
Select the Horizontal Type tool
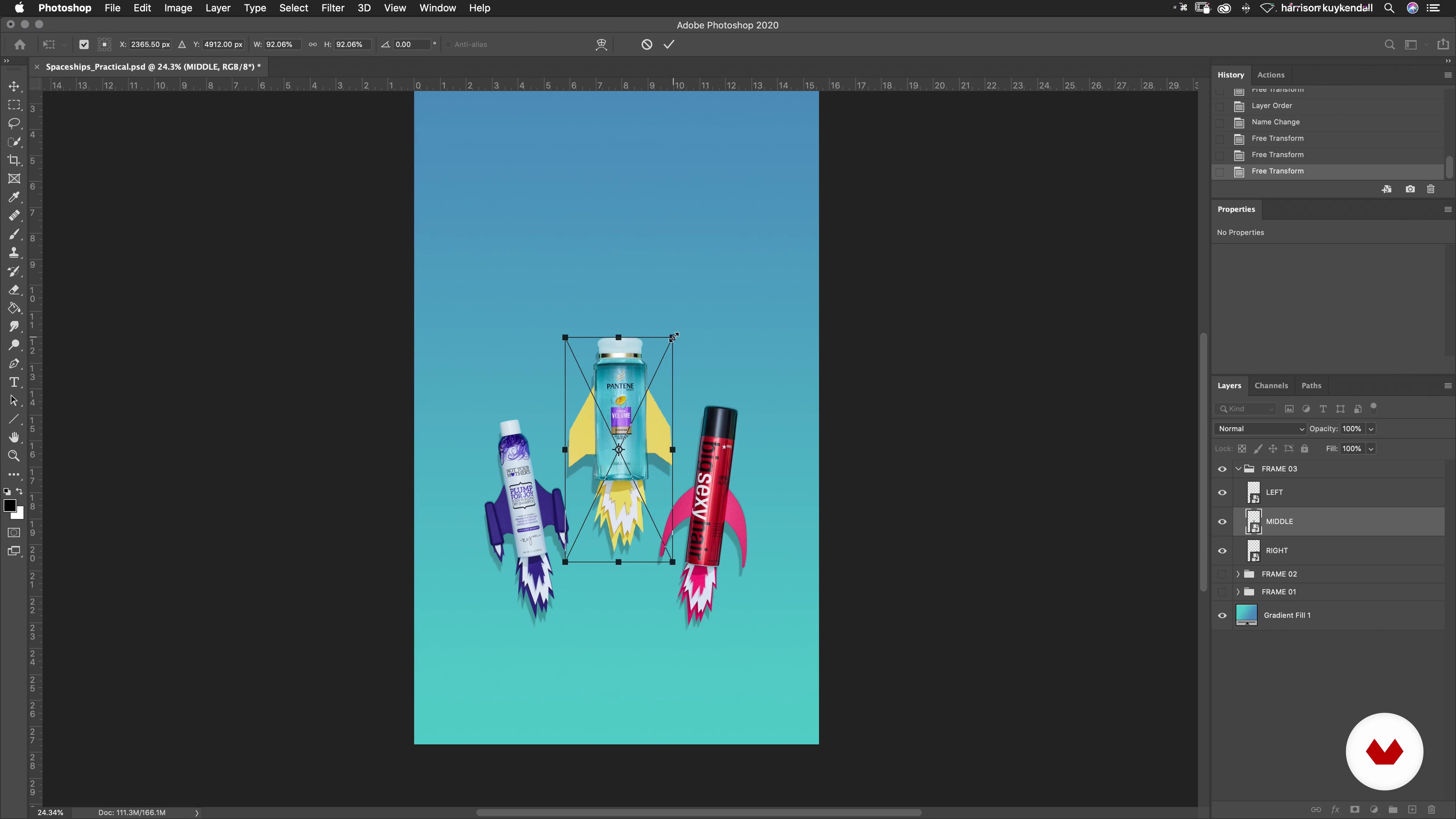pyautogui.click(x=14, y=383)
